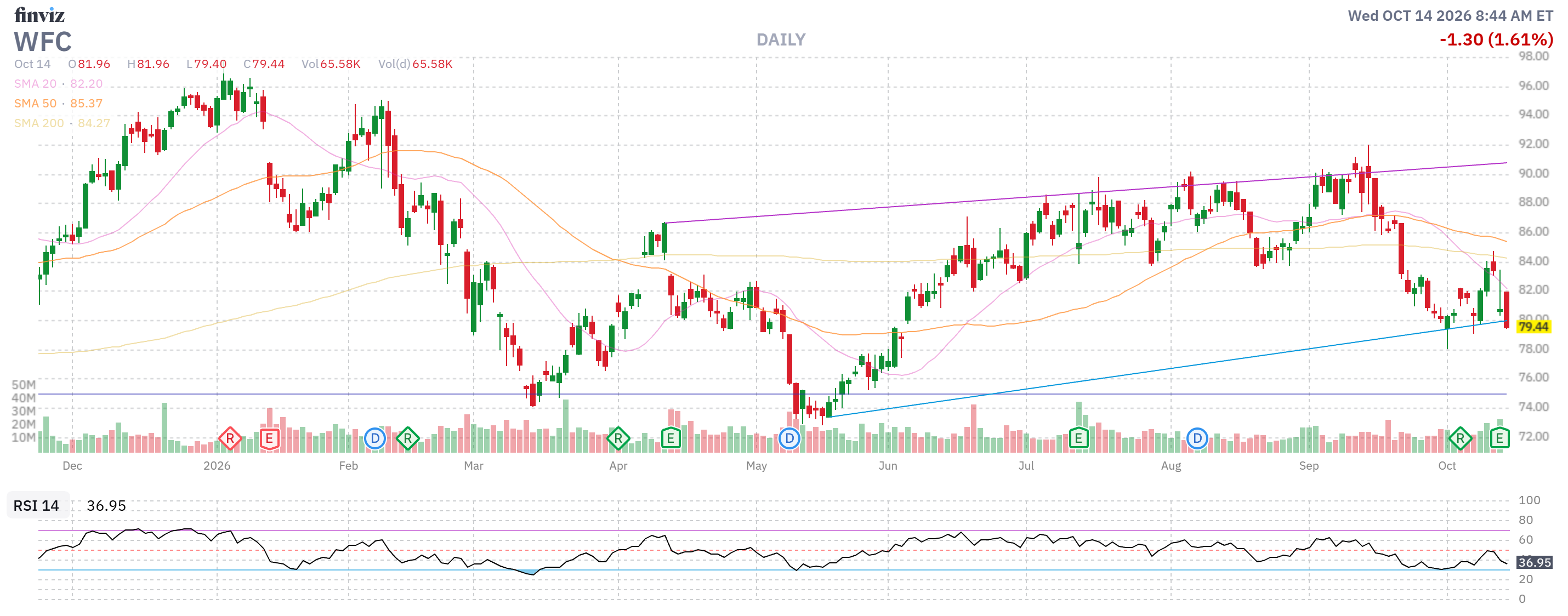Click the dark 36.95 RSI axis tag

[x=1534, y=563]
